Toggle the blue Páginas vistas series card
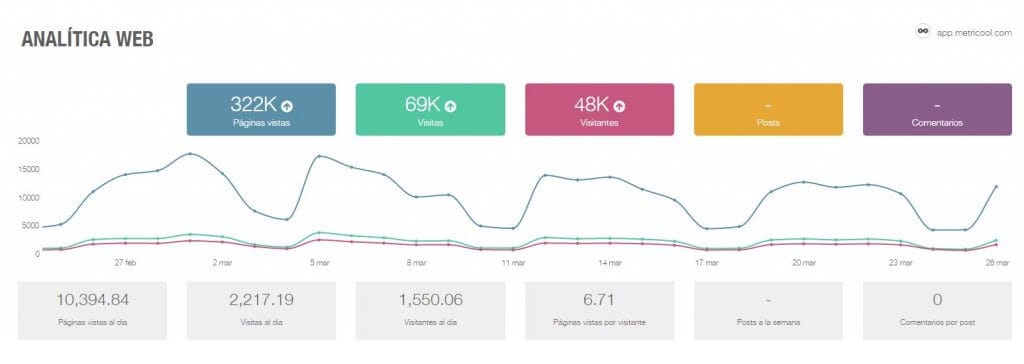Screen dimensions: 1024x364 [x=261, y=109]
